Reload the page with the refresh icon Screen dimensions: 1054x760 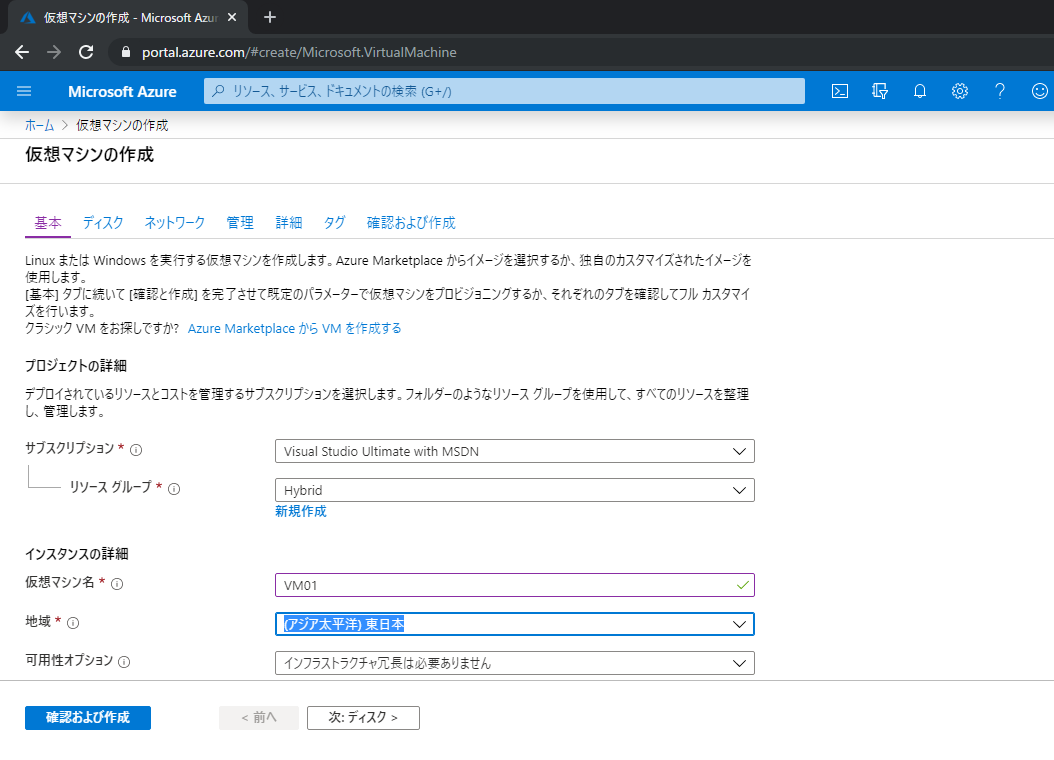click(x=86, y=52)
